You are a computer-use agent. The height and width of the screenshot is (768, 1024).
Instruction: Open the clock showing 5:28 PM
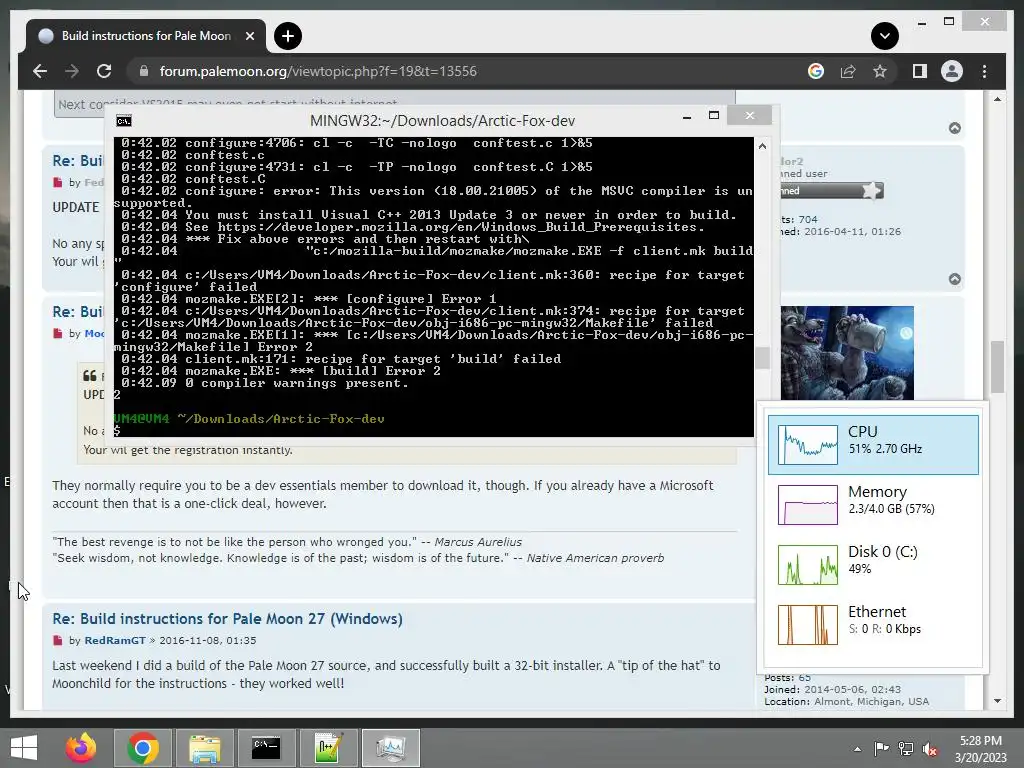coord(980,749)
